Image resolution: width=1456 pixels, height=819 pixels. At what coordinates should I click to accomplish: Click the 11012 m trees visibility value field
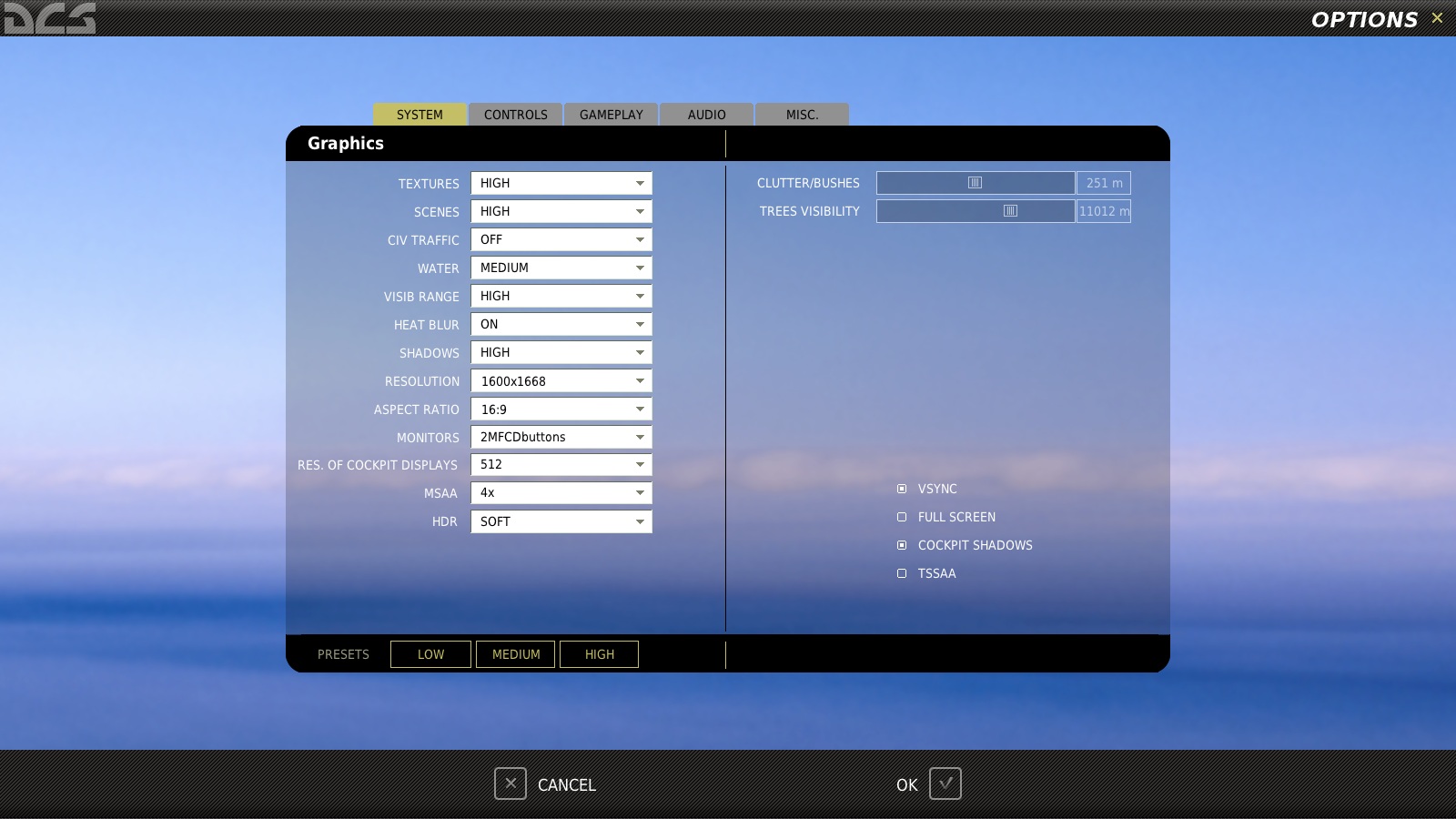(1104, 211)
